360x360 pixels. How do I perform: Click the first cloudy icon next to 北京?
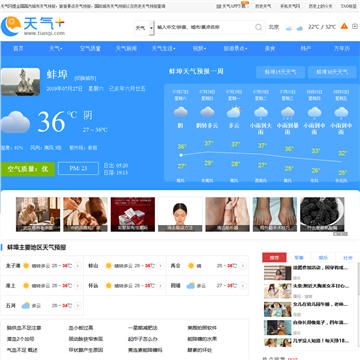tap(289, 28)
